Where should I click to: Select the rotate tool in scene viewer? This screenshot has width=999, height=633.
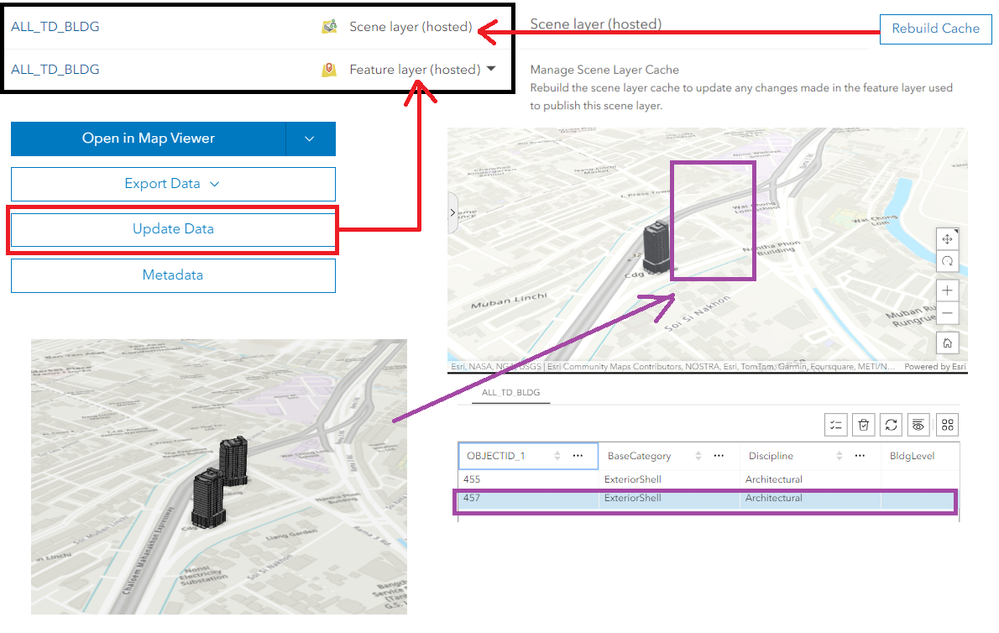[x=947, y=261]
